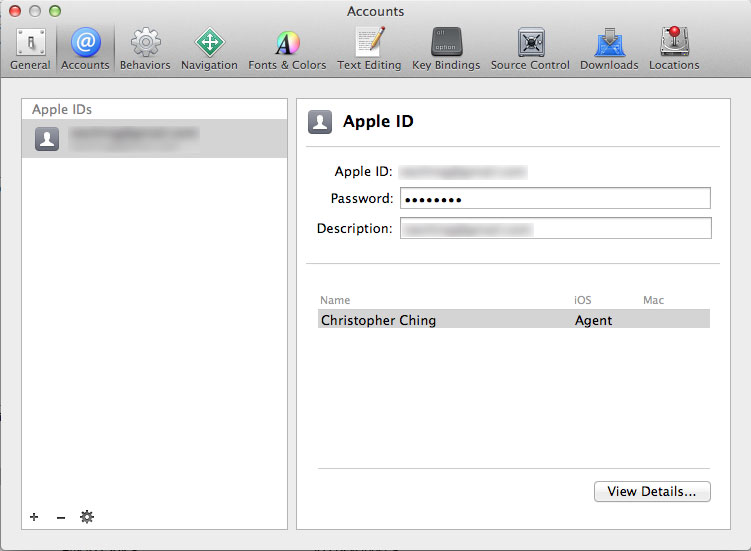The image size is (751, 551).
Task: Open the gear action menu
Action: 87,517
